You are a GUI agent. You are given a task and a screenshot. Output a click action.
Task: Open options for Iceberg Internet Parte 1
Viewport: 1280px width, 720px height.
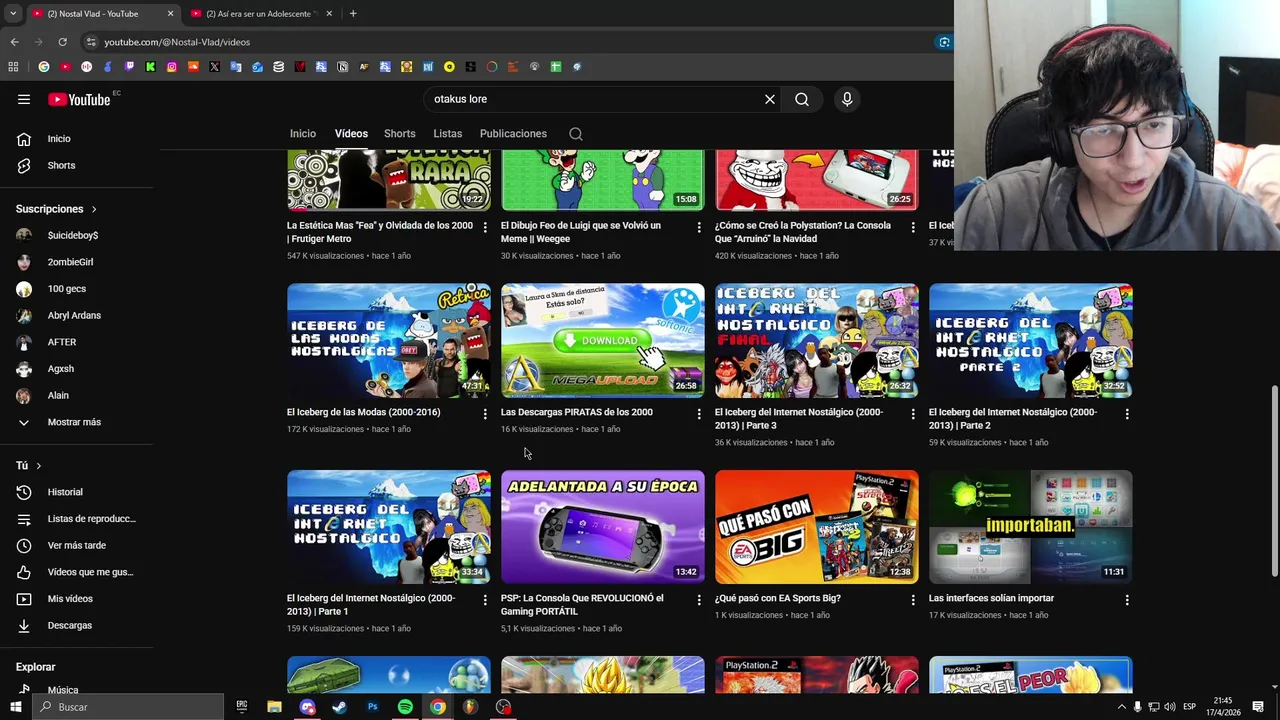[485, 600]
